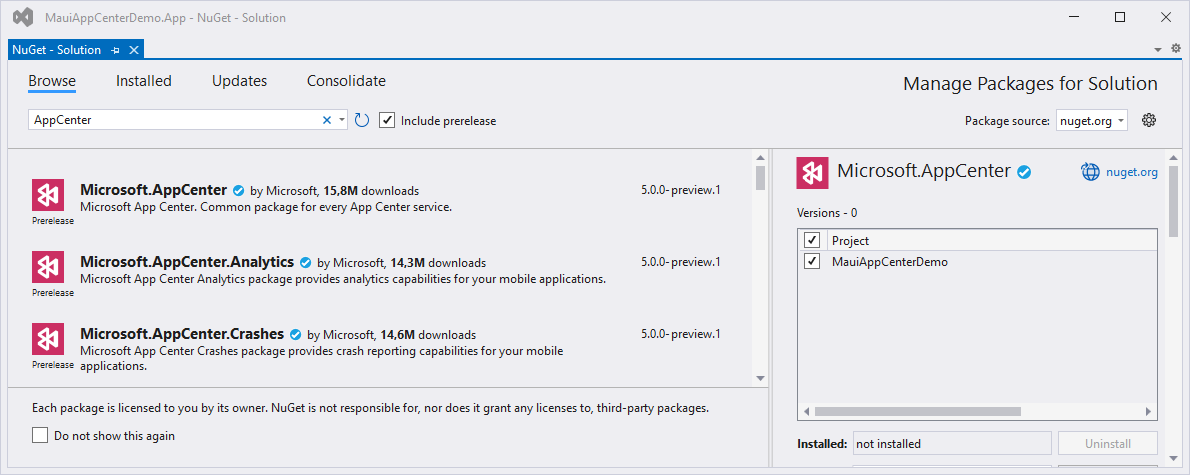Expand the search box history dropdown
Image resolution: width=1190 pixels, height=475 pixels.
tap(342, 120)
